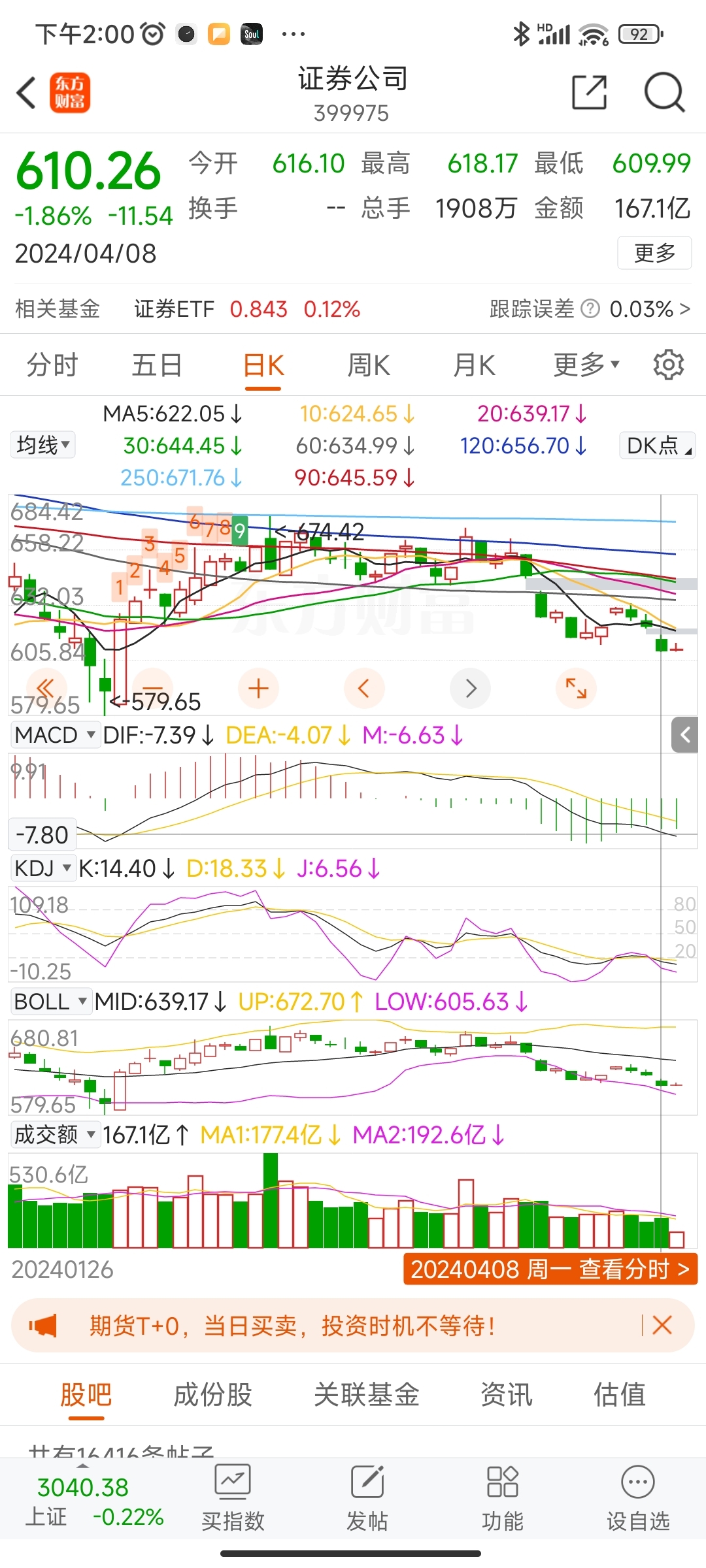This screenshot has height=1568, width=706.
Task: Open the 更多 chart period dropdown
Action: click(586, 365)
